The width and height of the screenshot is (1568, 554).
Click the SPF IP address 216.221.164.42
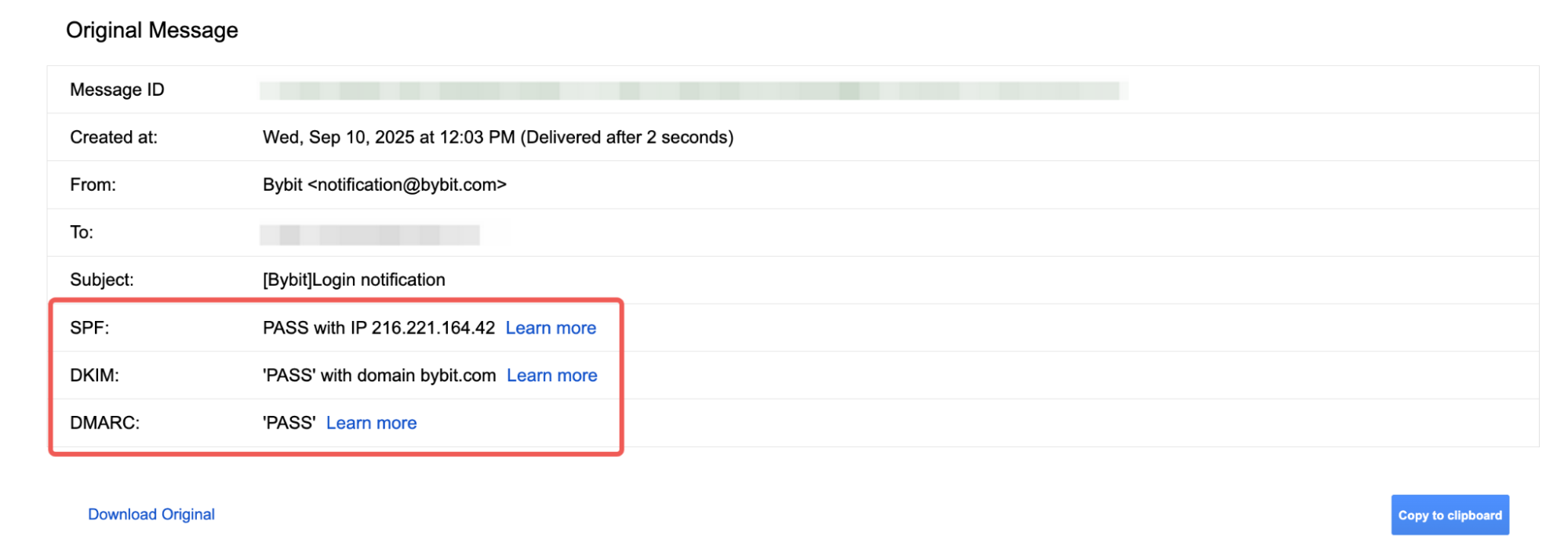click(433, 328)
